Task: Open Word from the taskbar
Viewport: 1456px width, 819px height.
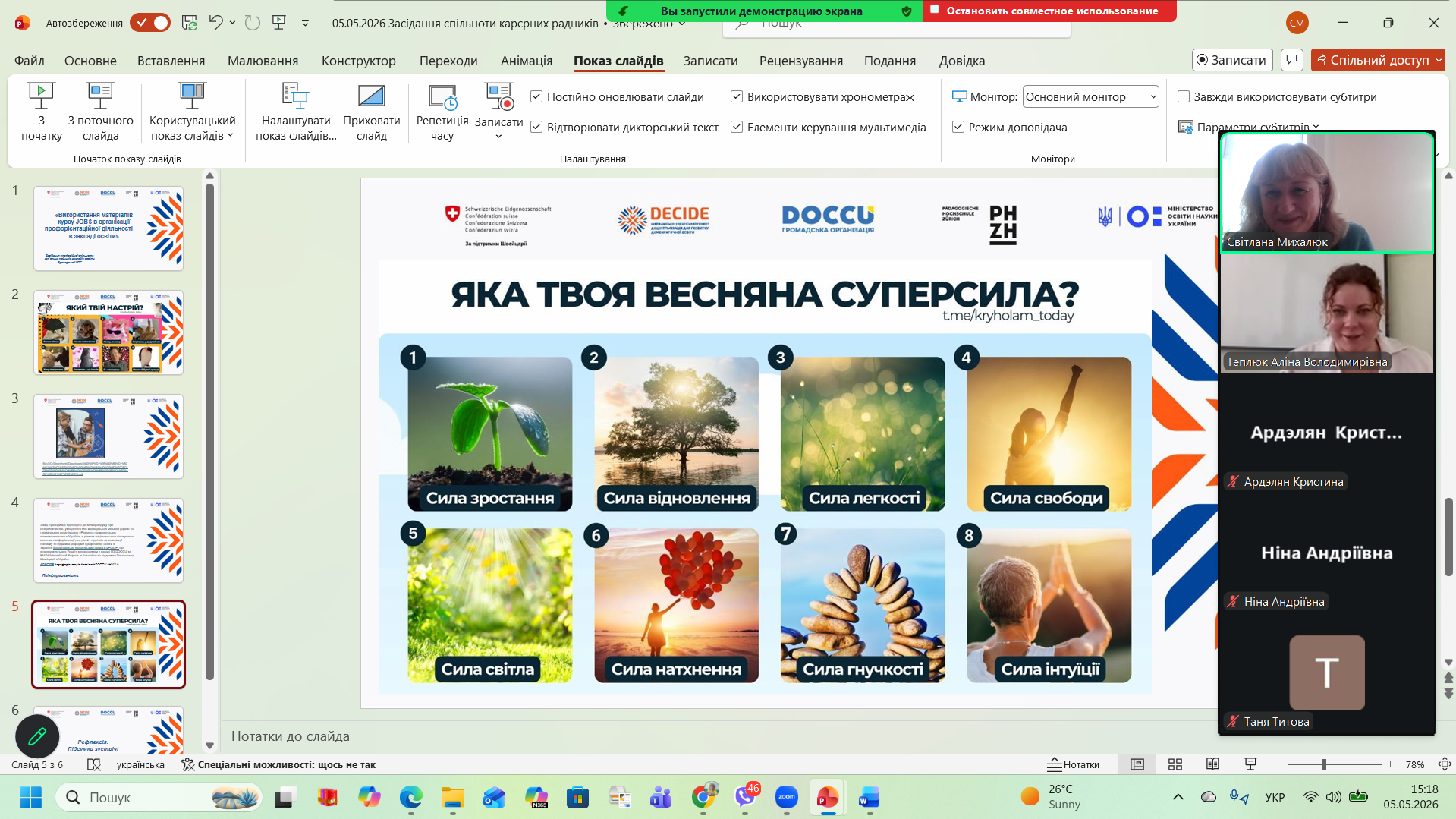Action: [x=869, y=797]
